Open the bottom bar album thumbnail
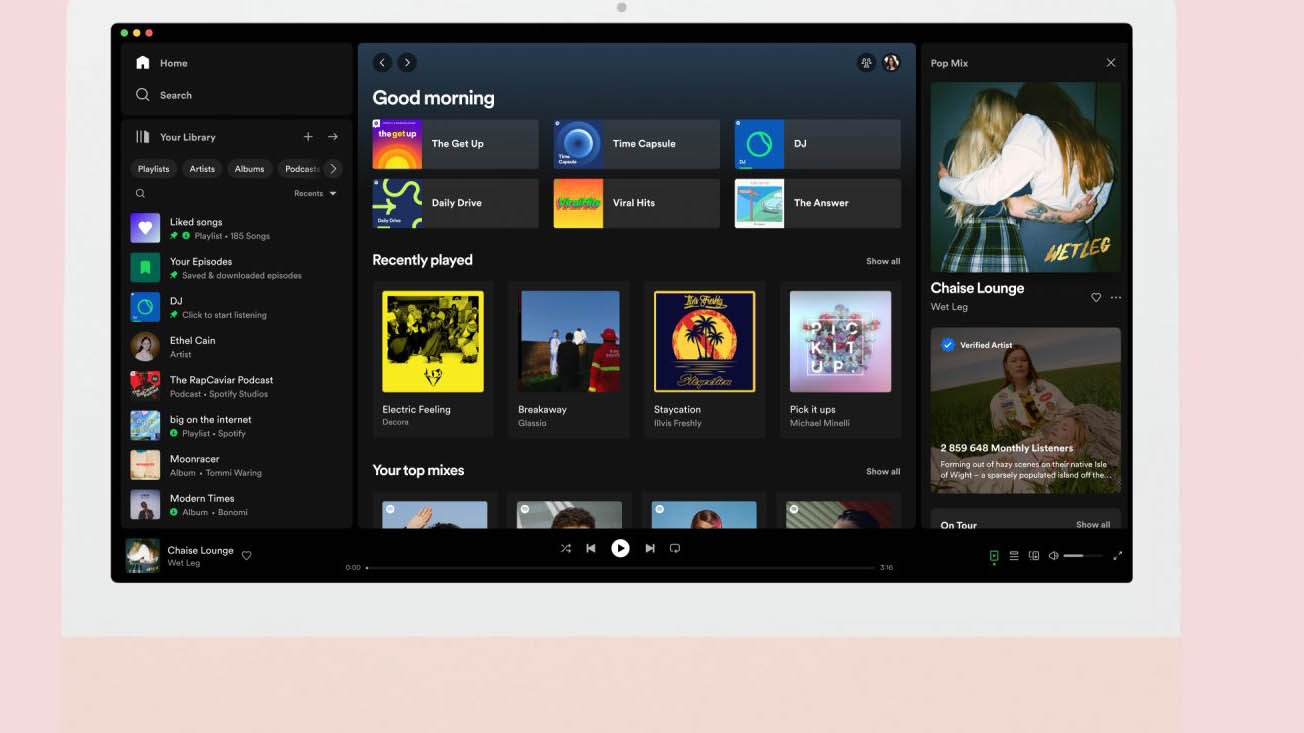 click(x=142, y=556)
